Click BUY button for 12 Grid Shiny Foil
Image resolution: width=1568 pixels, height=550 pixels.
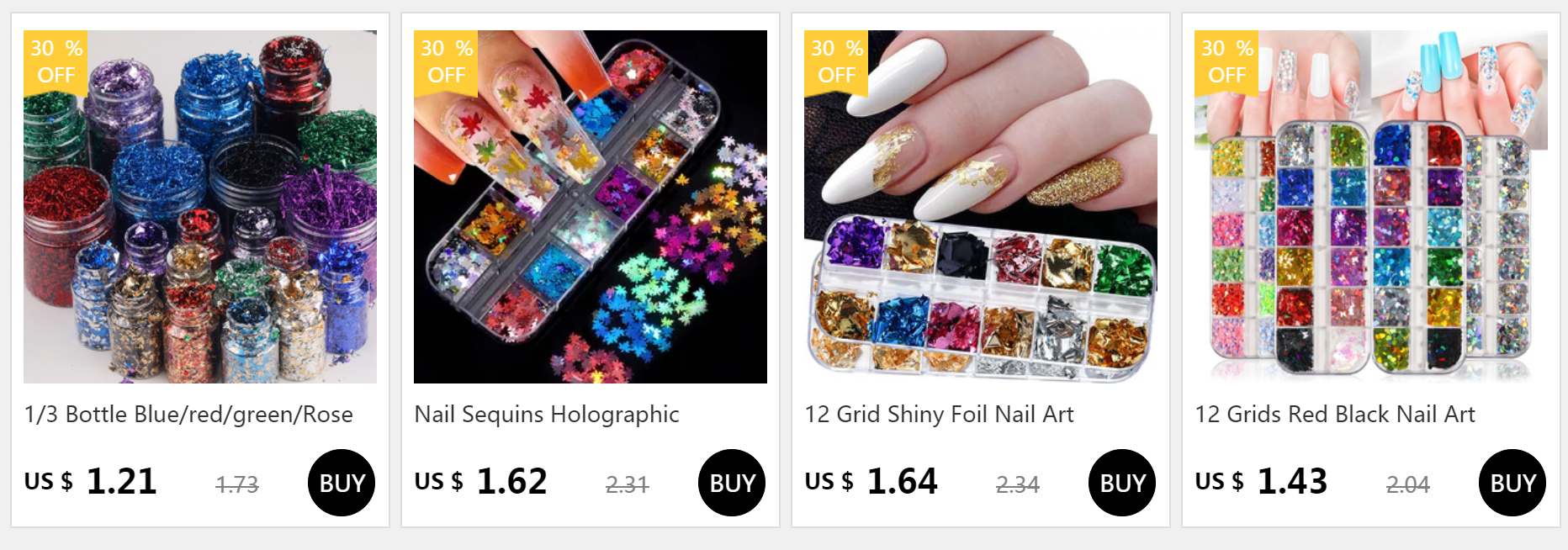[x=1122, y=483]
